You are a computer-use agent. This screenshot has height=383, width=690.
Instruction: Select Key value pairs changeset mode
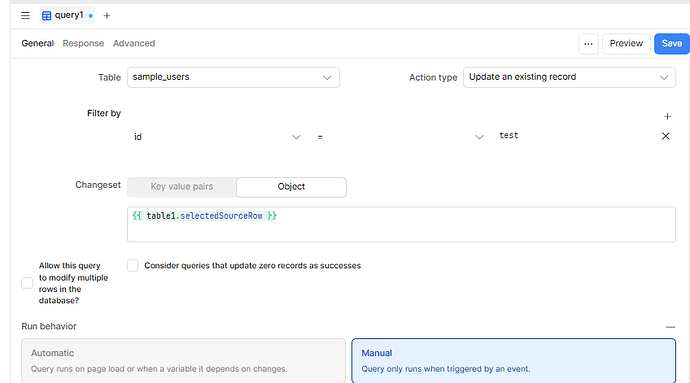pyautogui.click(x=182, y=187)
